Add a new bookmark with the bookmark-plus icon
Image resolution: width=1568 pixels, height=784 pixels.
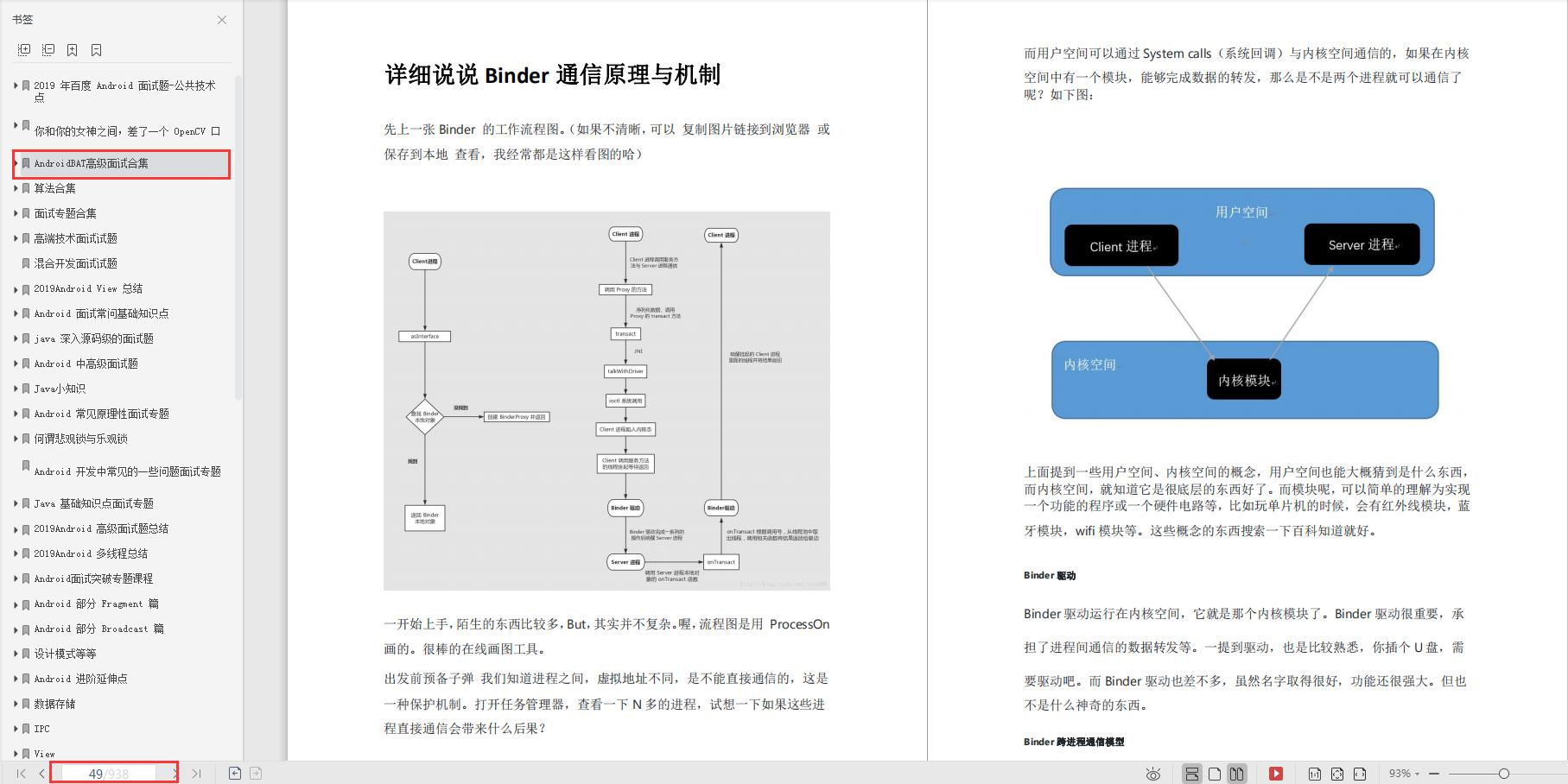tap(73, 49)
